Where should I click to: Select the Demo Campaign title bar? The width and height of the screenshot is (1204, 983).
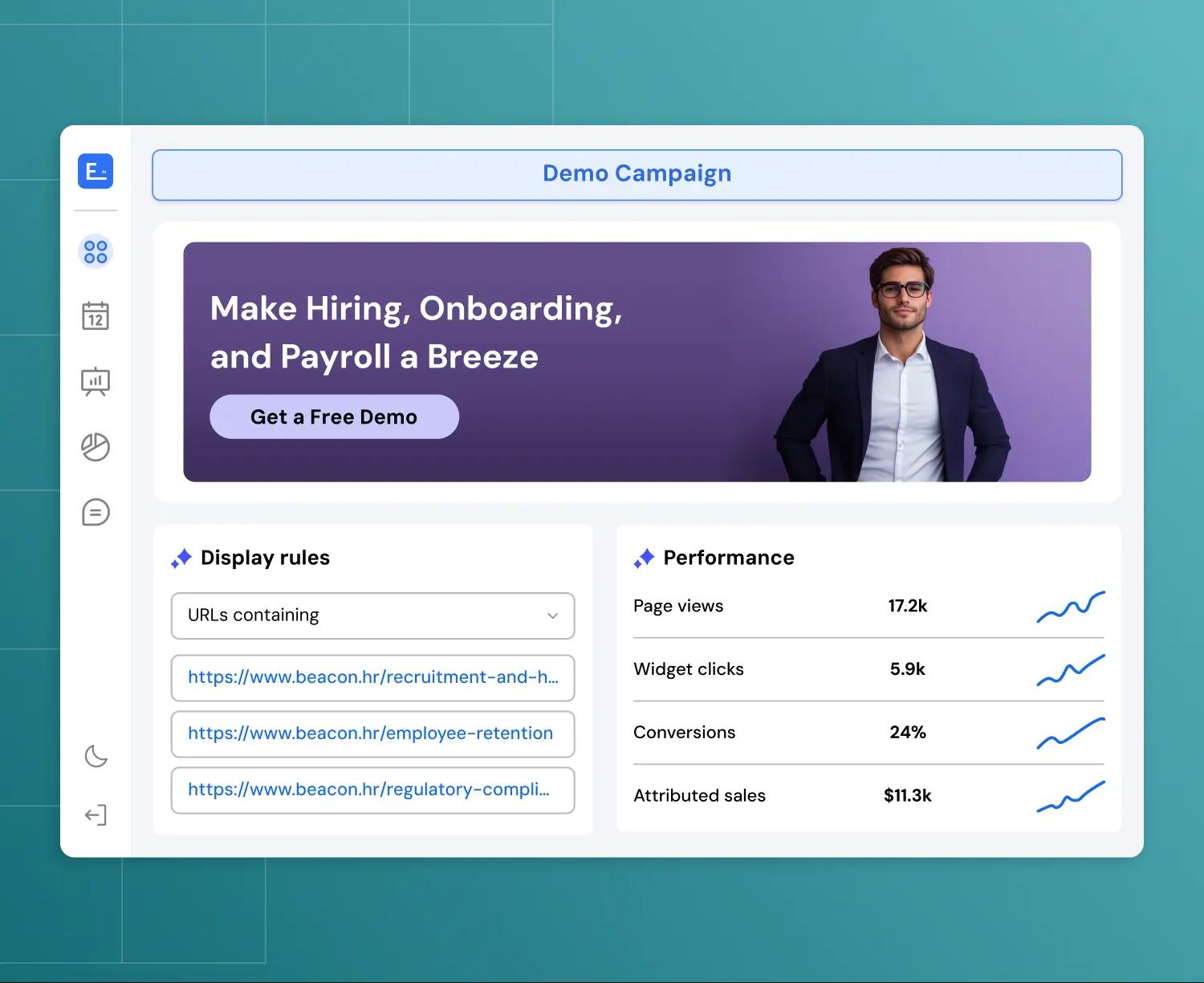pos(637,174)
